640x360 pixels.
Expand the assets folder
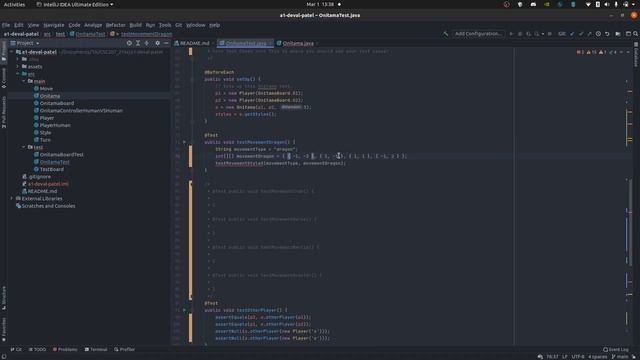point(18,67)
